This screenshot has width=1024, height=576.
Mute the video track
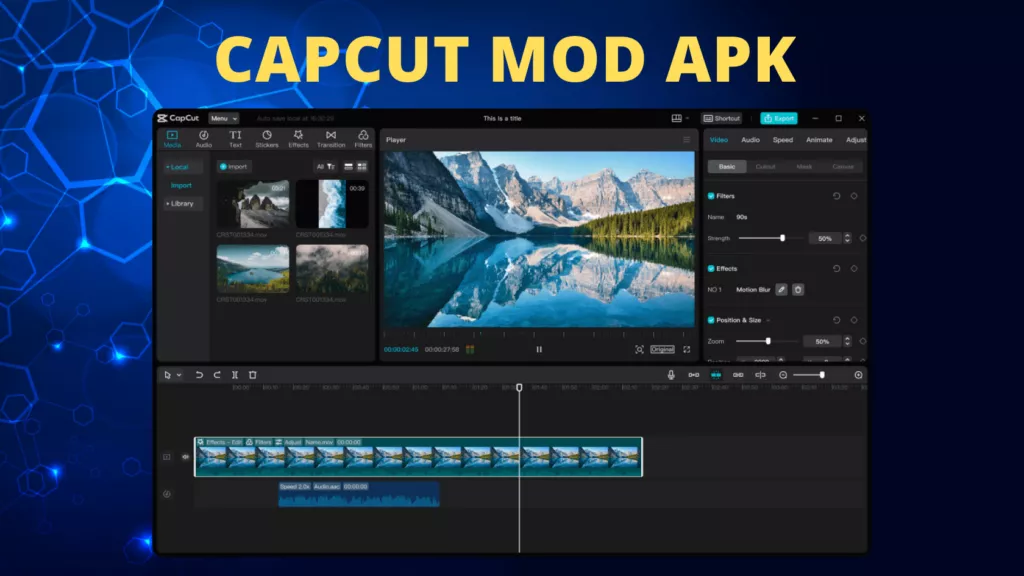coord(185,457)
